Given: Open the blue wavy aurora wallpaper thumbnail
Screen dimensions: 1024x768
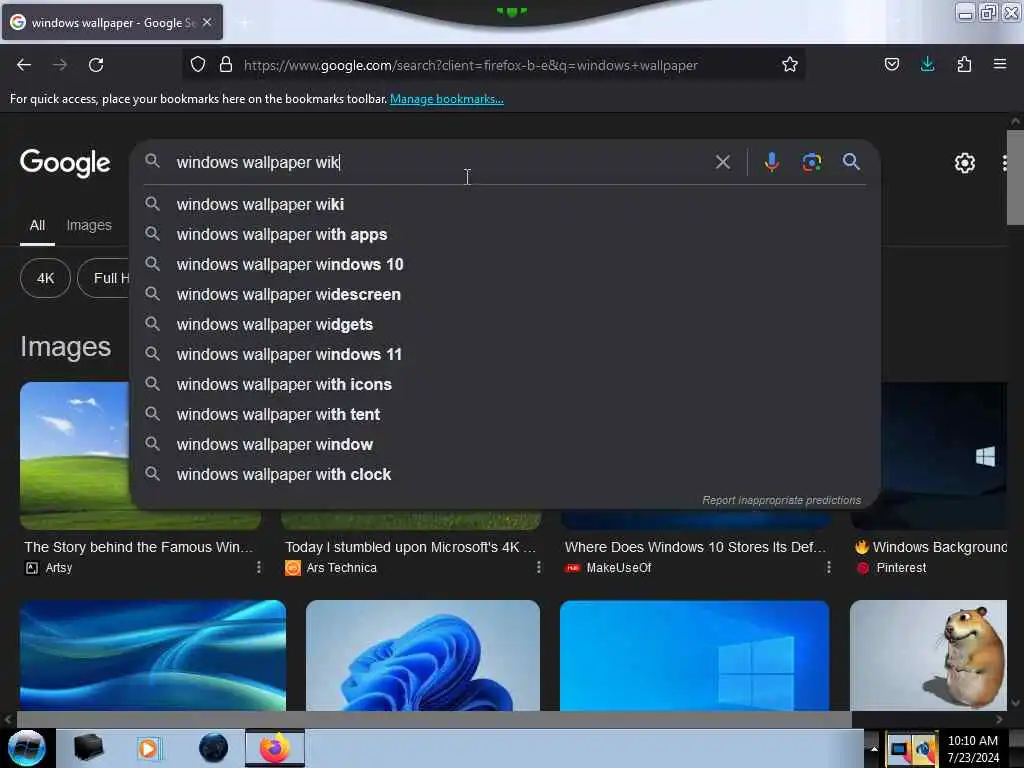Looking at the screenshot, I should (153, 655).
